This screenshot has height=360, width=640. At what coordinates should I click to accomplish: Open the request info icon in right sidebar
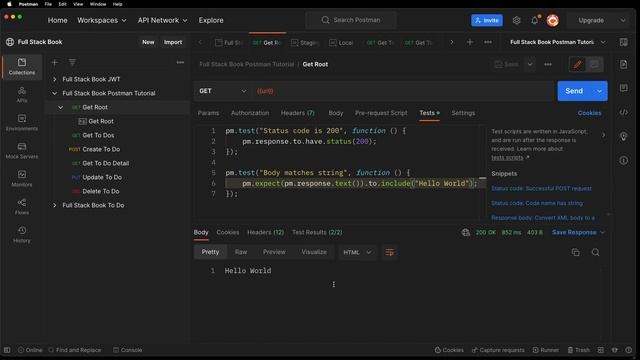coord(623,160)
